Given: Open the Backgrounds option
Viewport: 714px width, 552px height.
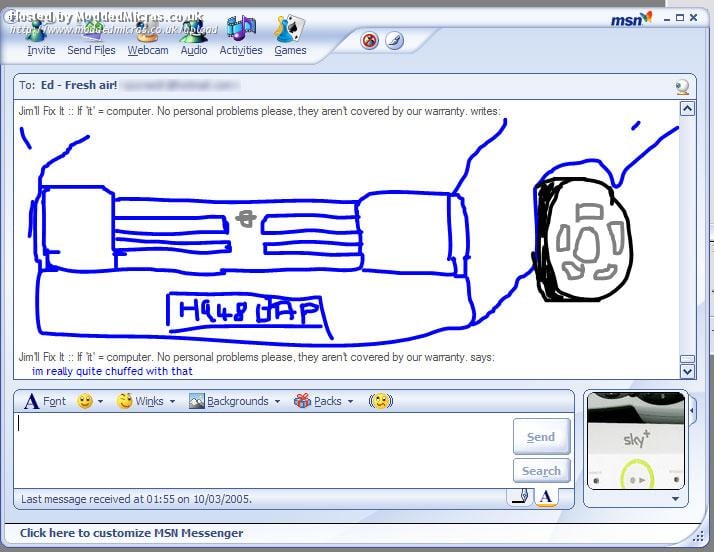Looking at the screenshot, I should pos(229,401).
